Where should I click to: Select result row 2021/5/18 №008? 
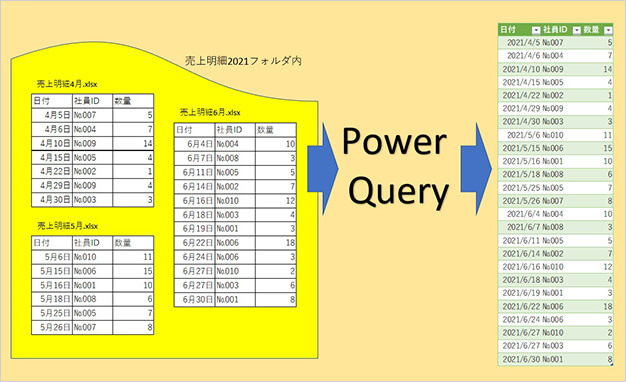(555, 174)
